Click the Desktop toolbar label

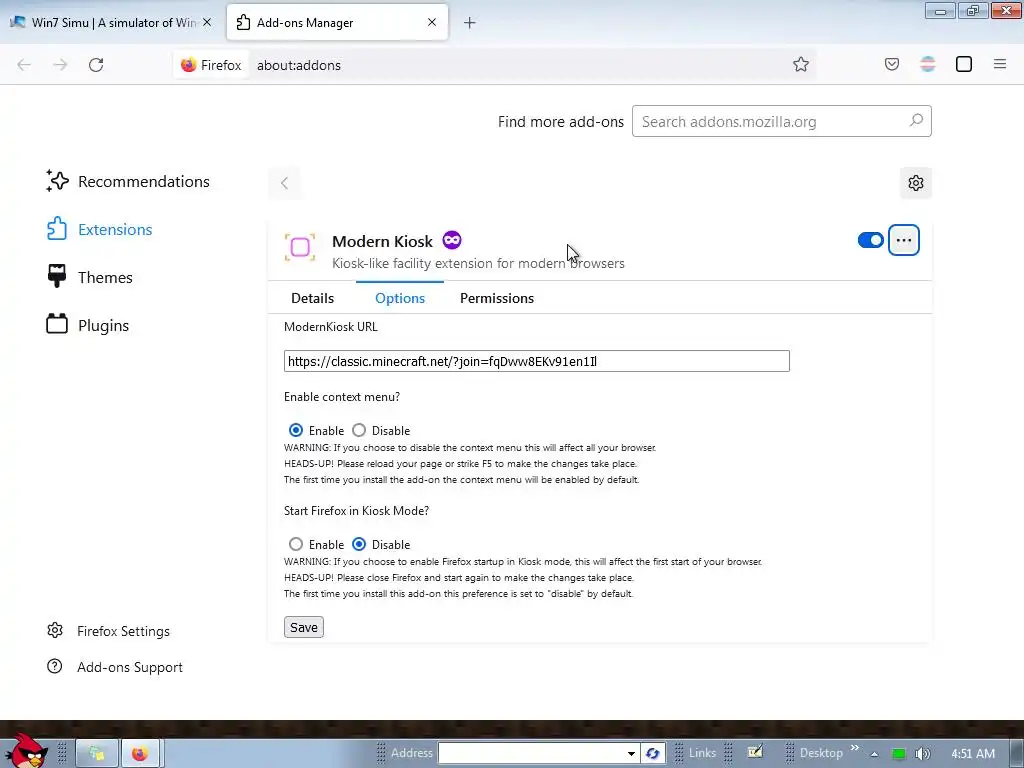click(x=821, y=753)
